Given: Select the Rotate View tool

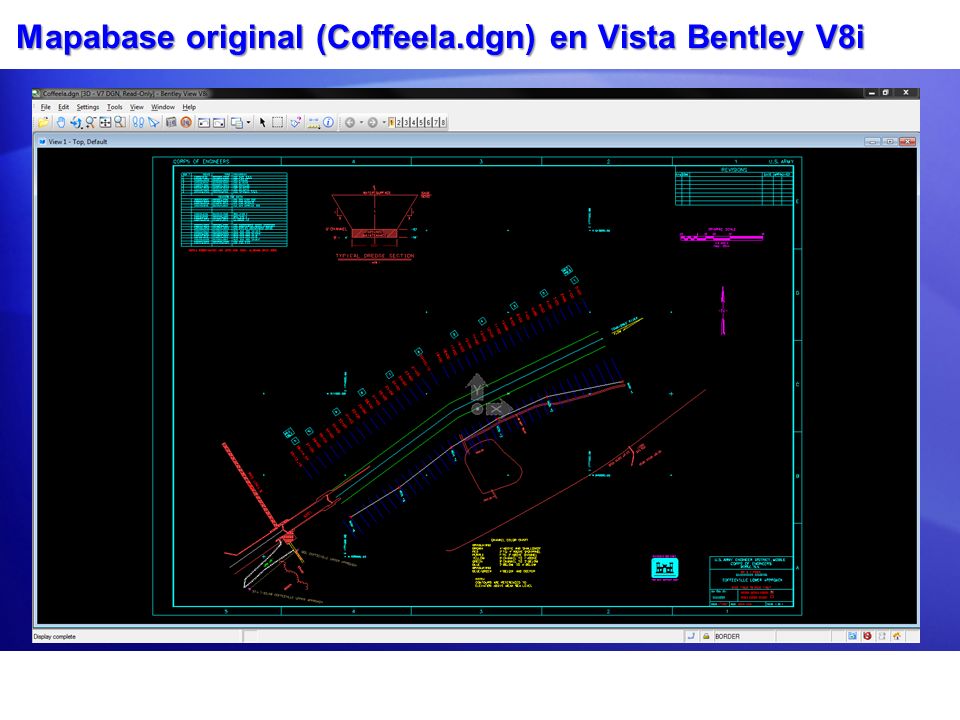Looking at the screenshot, I should click(75, 122).
